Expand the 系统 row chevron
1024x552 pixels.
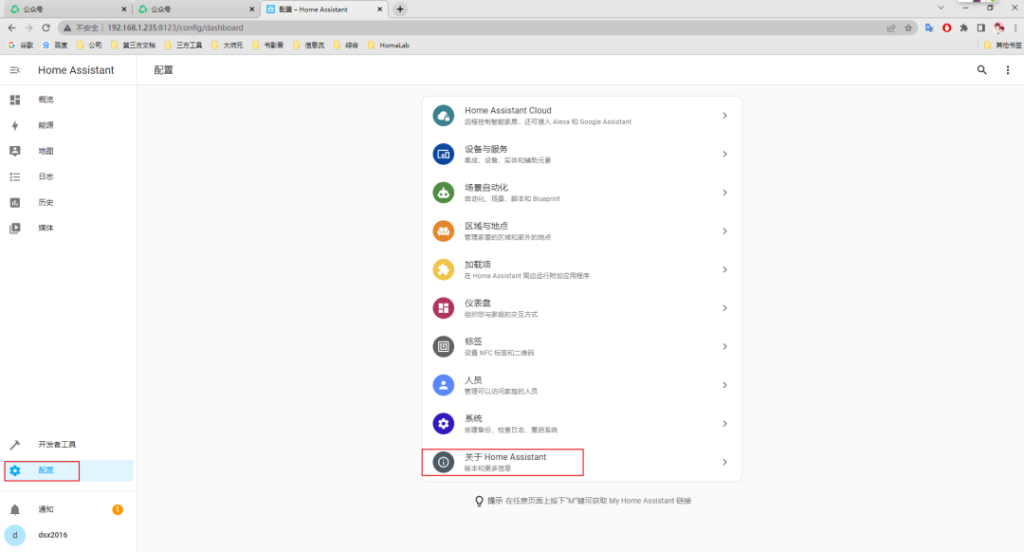coord(725,424)
